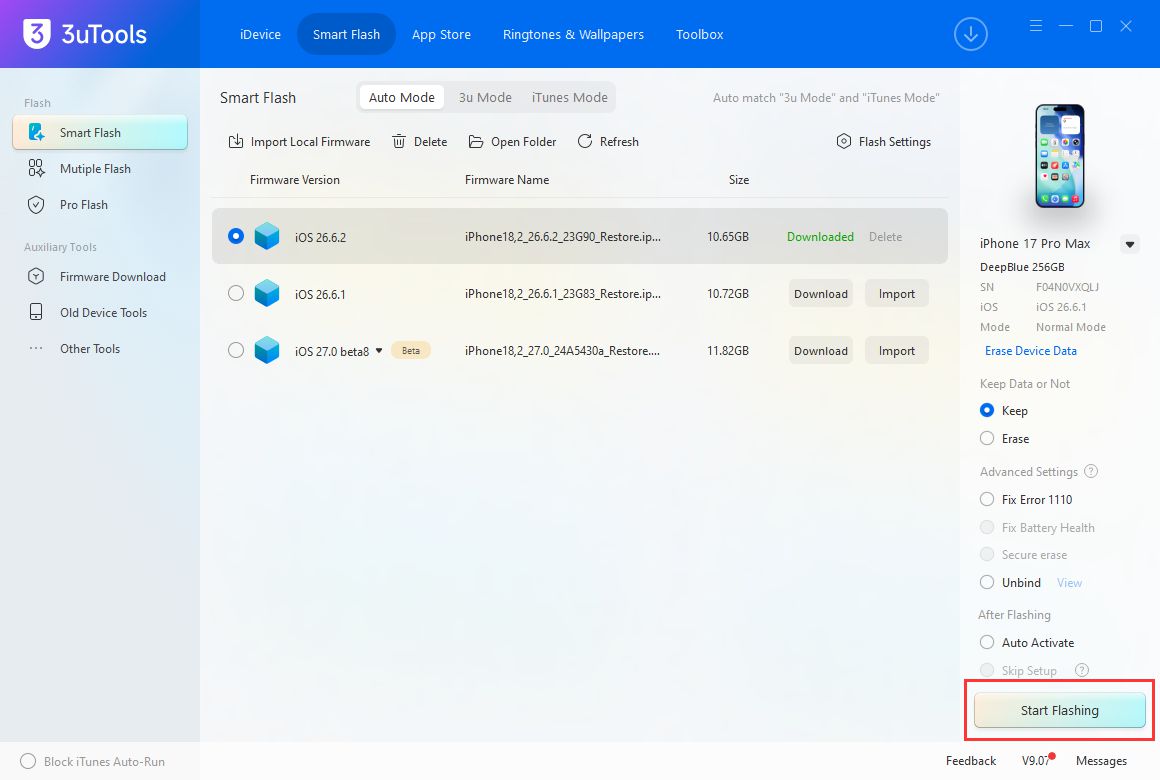This screenshot has width=1160, height=780.
Task: Open the download manager arrow icon
Action: pyautogui.click(x=971, y=34)
